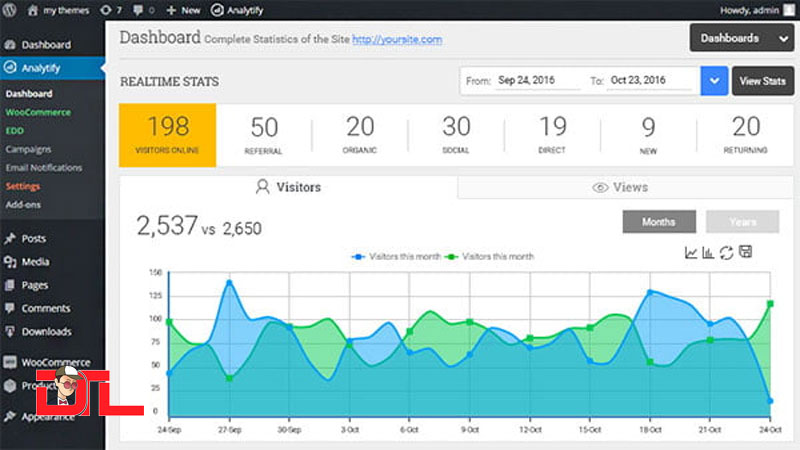Switch chart to line view icon
The image size is (800, 450).
pos(691,253)
